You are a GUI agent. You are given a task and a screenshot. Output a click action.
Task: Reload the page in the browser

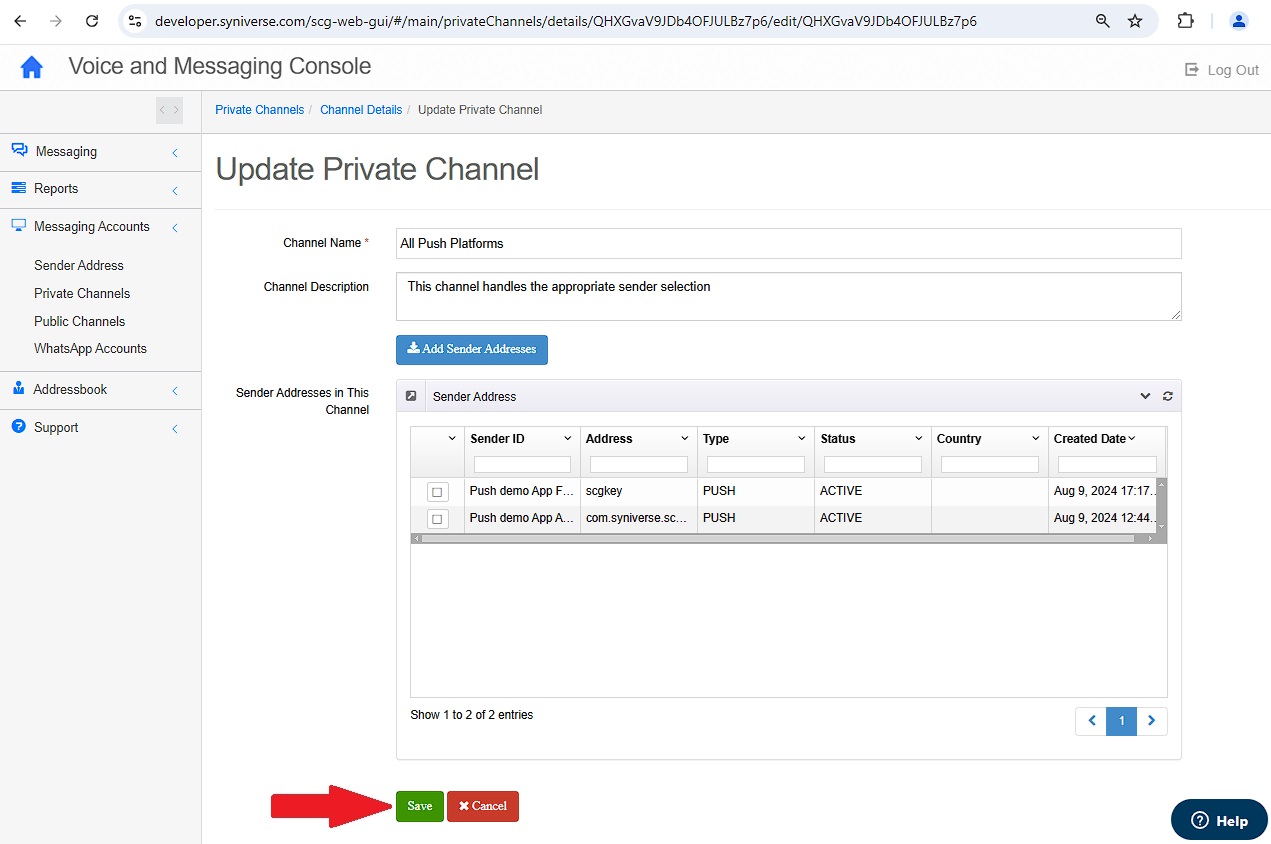tap(92, 21)
